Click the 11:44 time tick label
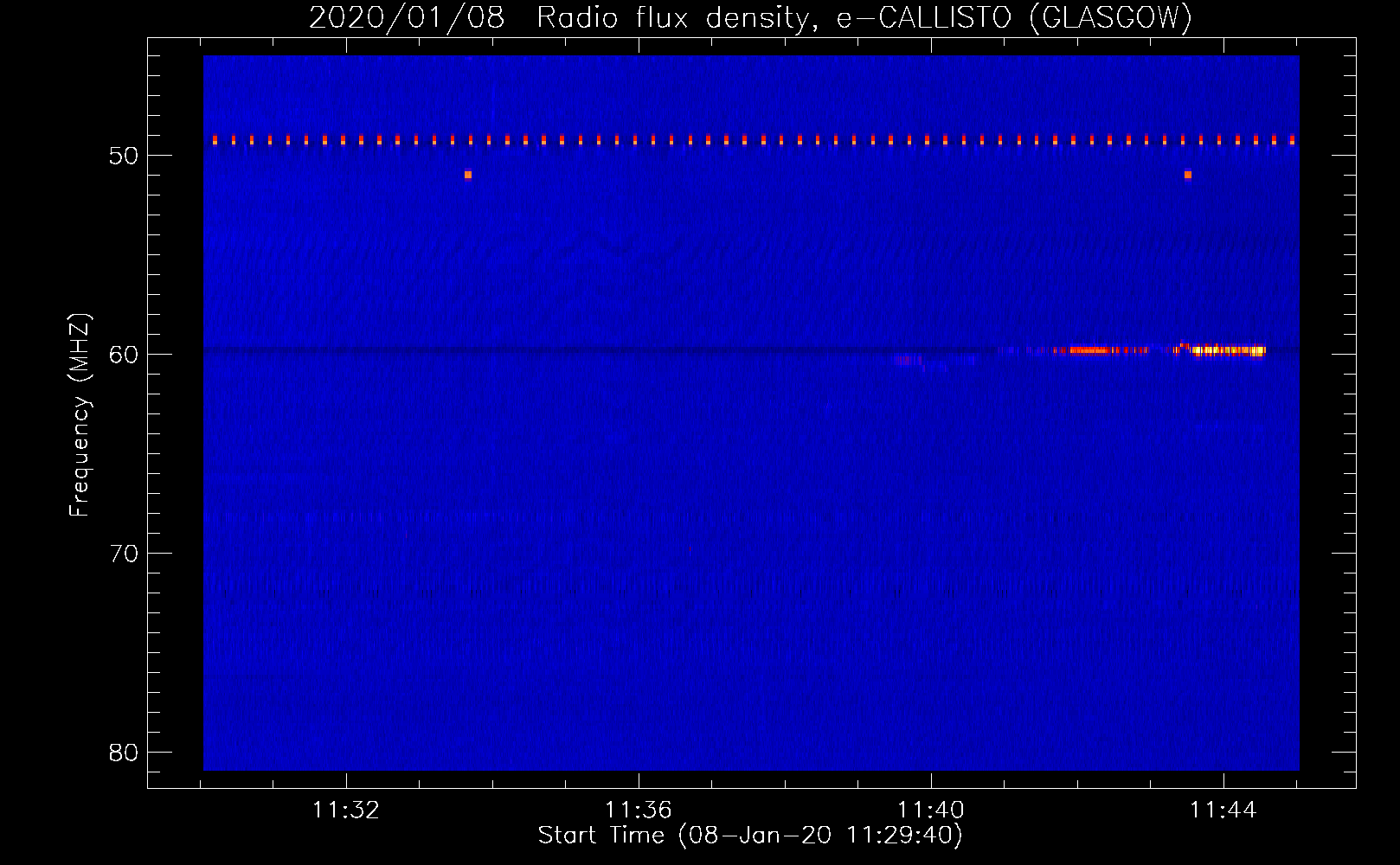1400x865 pixels. point(1223,811)
